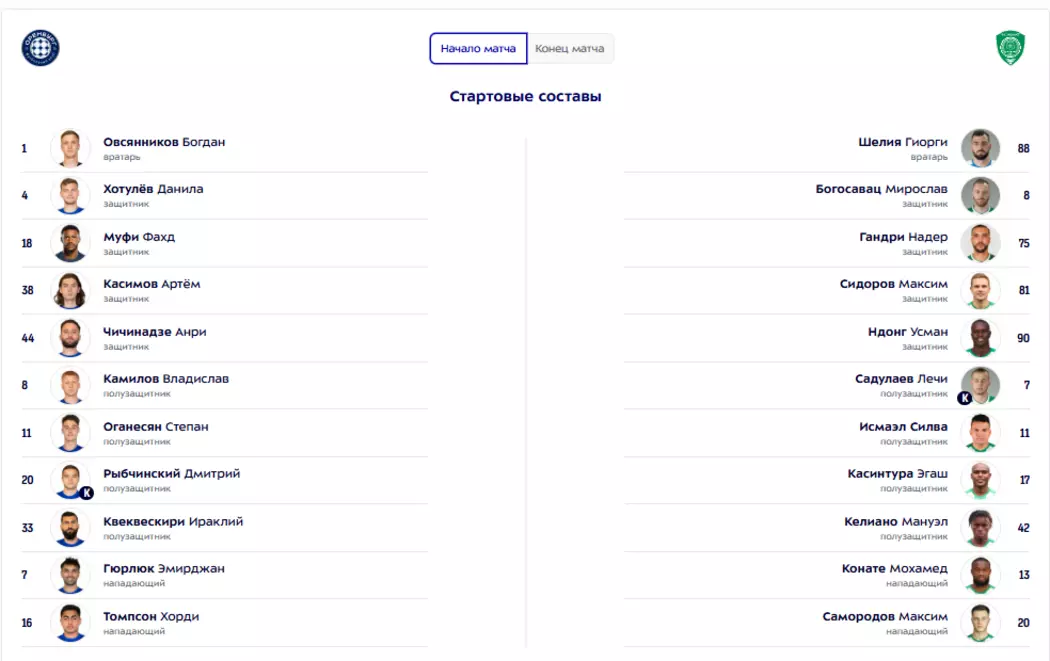The height and width of the screenshot is (661, 1050).
Task: Click the Стартовые составы heading
Action: point(525,97)
